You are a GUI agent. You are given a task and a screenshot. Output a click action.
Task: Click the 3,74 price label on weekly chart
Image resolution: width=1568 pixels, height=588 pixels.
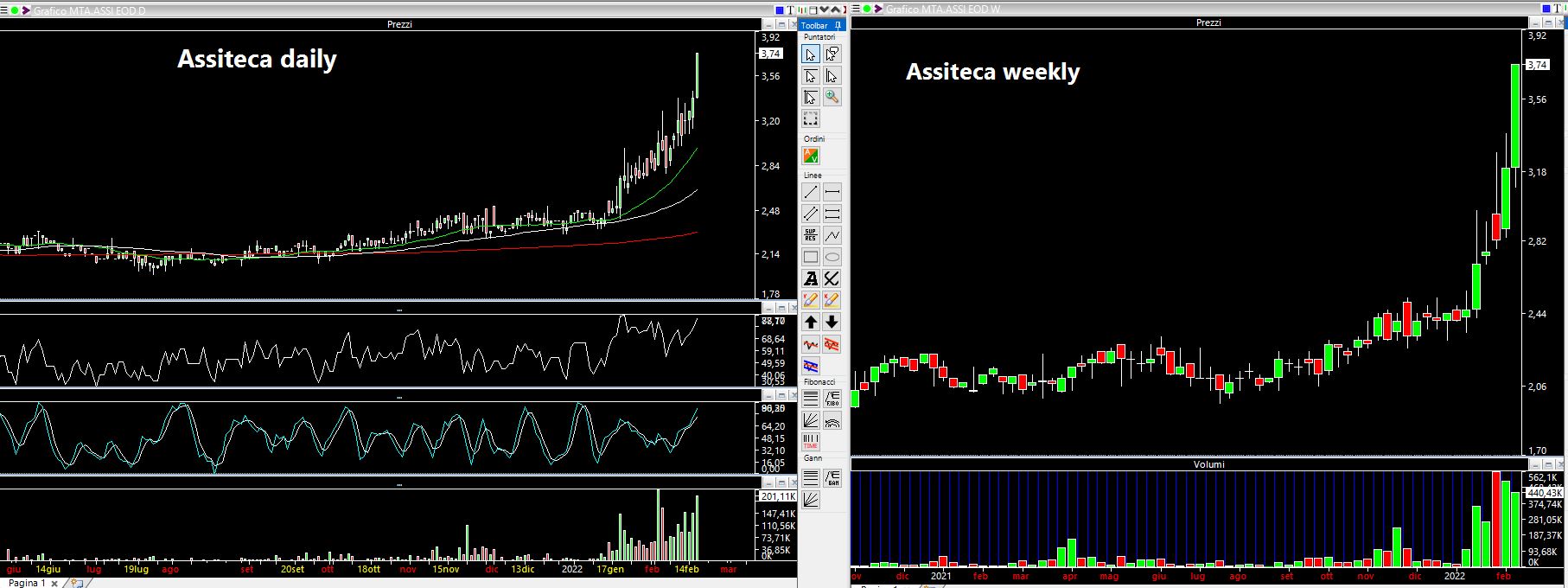tap(1538, 65)
